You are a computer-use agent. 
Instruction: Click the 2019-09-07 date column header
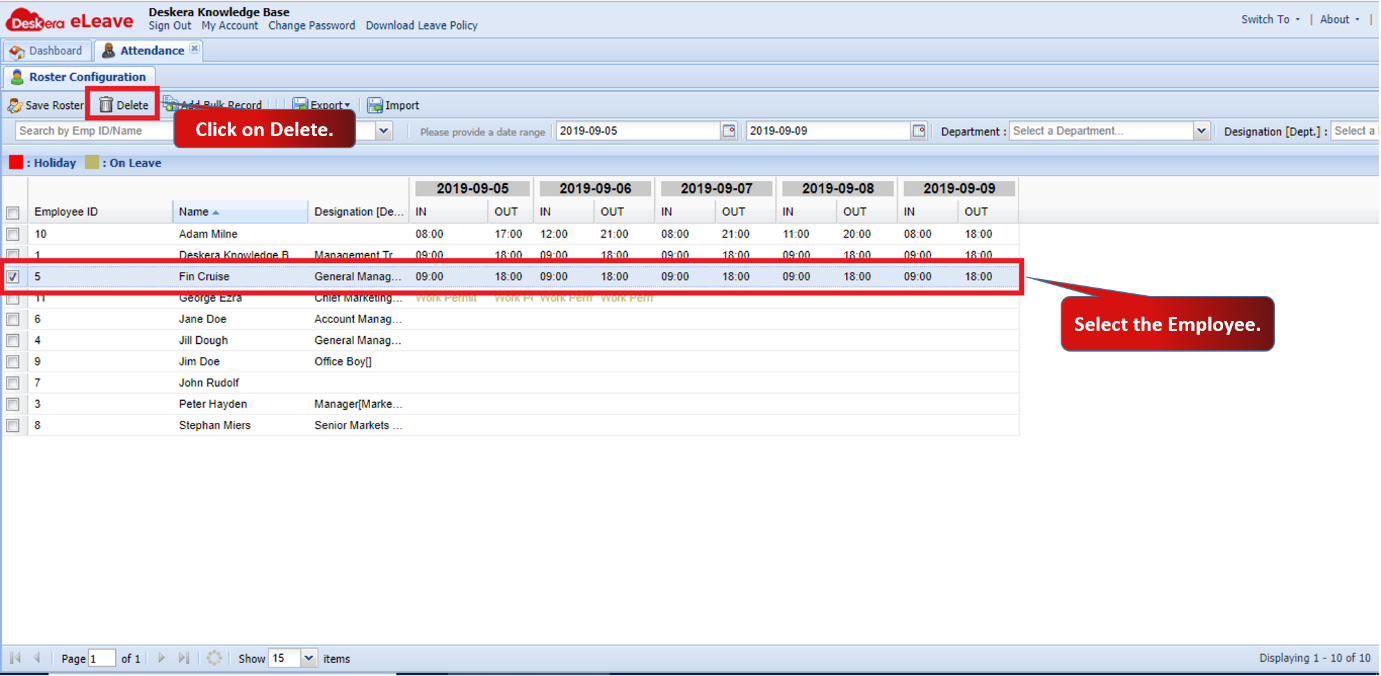click(716, 189)
